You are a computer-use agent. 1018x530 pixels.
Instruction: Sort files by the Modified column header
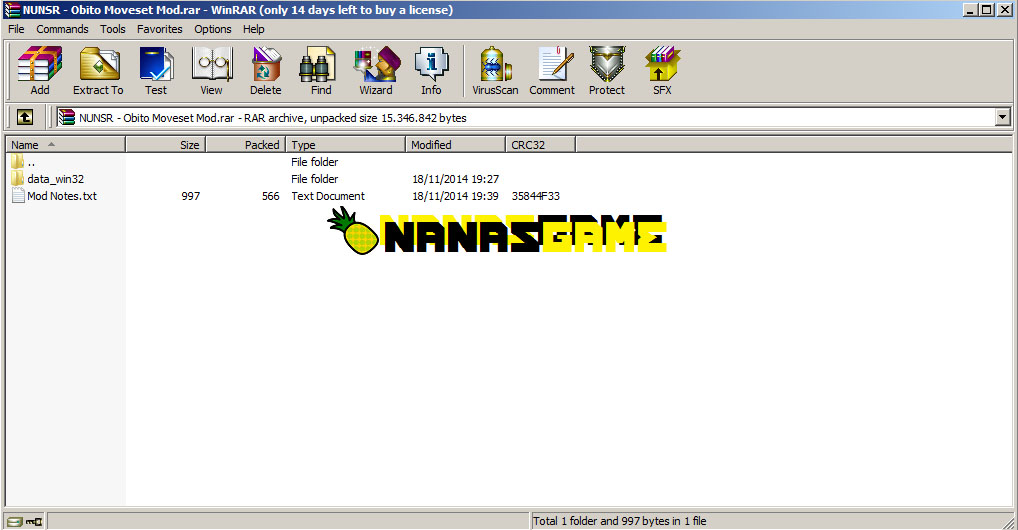point(455,145)
